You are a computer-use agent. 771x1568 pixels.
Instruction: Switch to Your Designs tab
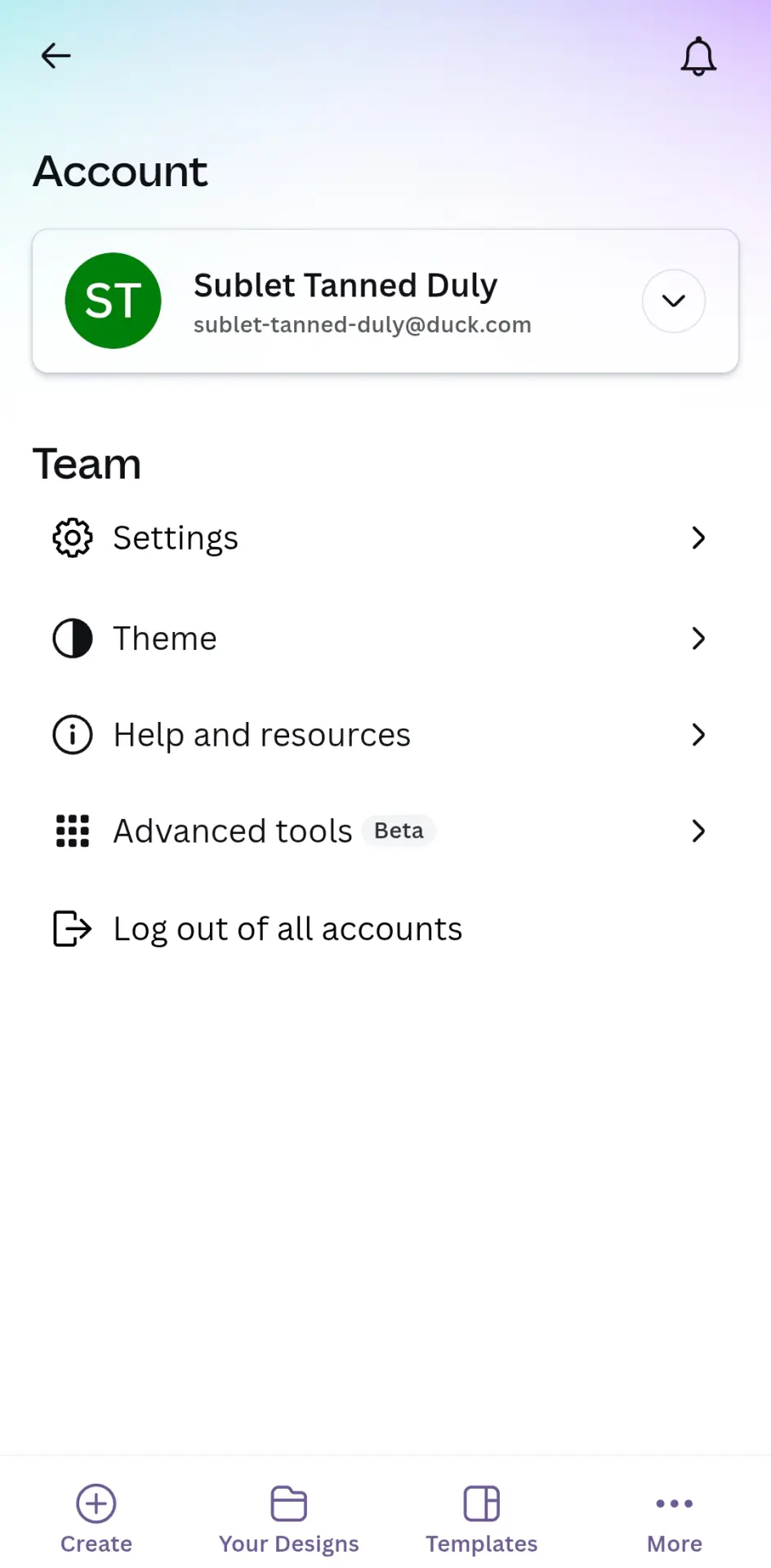click(x=289, y=1519)
